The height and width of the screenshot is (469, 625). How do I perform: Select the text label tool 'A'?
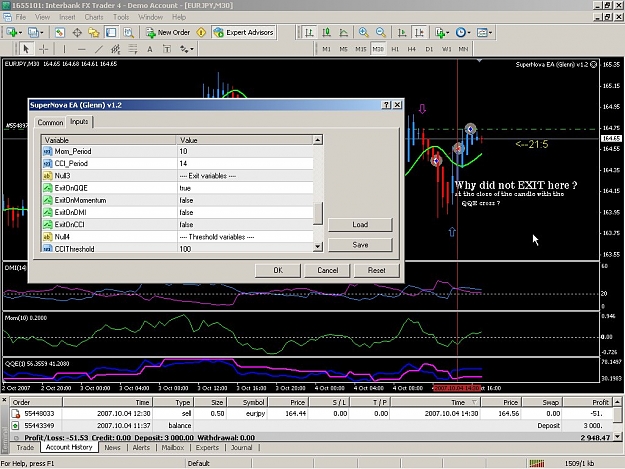[x=149, y=49]
